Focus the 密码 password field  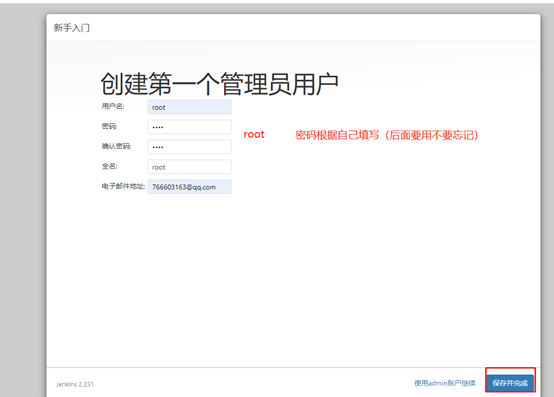(x=189, y=127)
